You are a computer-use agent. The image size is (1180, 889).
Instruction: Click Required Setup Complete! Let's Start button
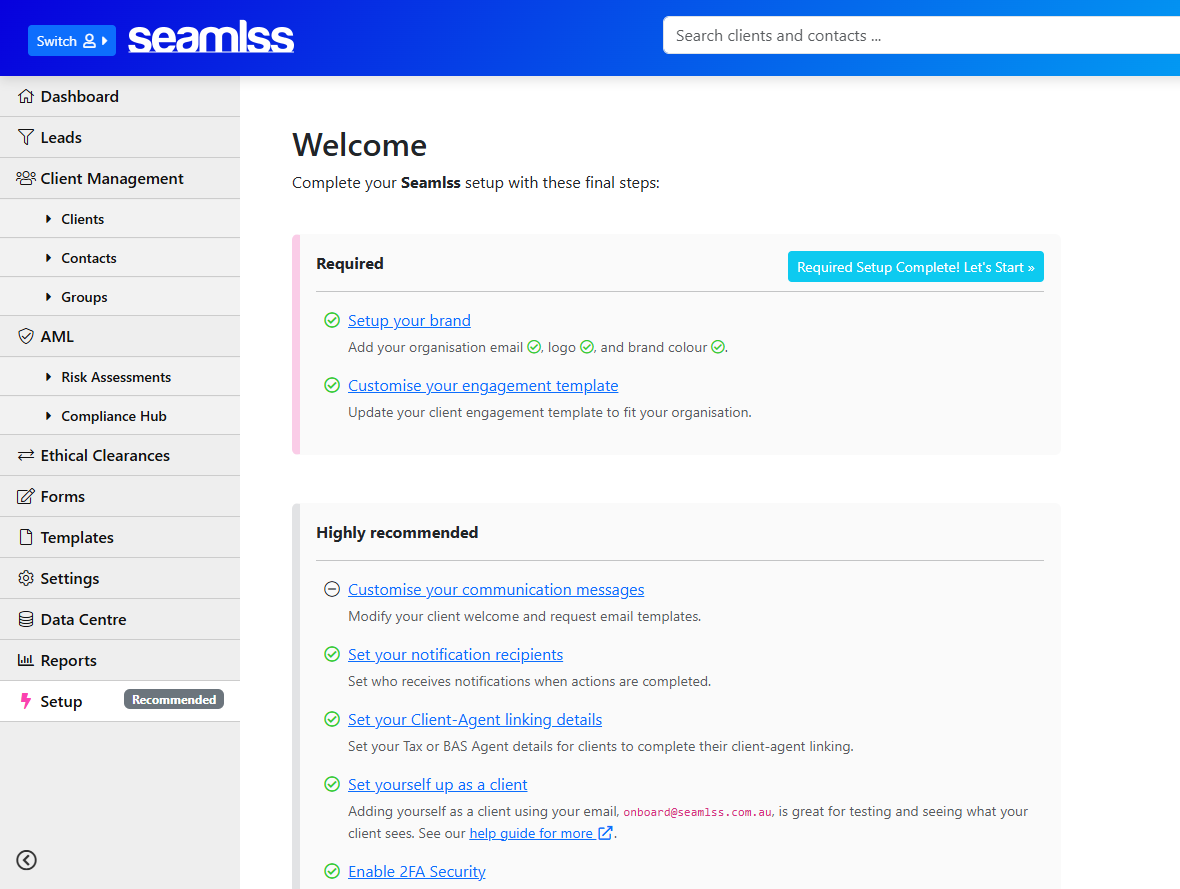click(x=915, y=266)
